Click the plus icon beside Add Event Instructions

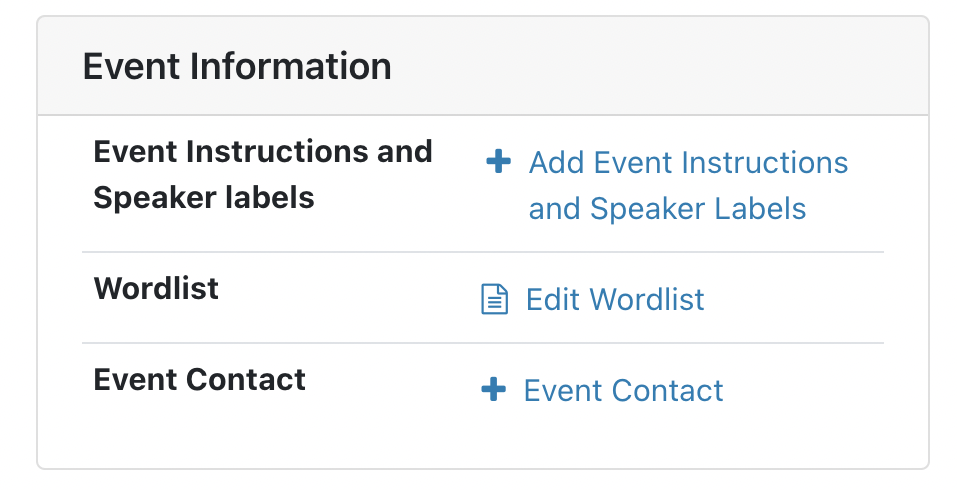(498, 162)
